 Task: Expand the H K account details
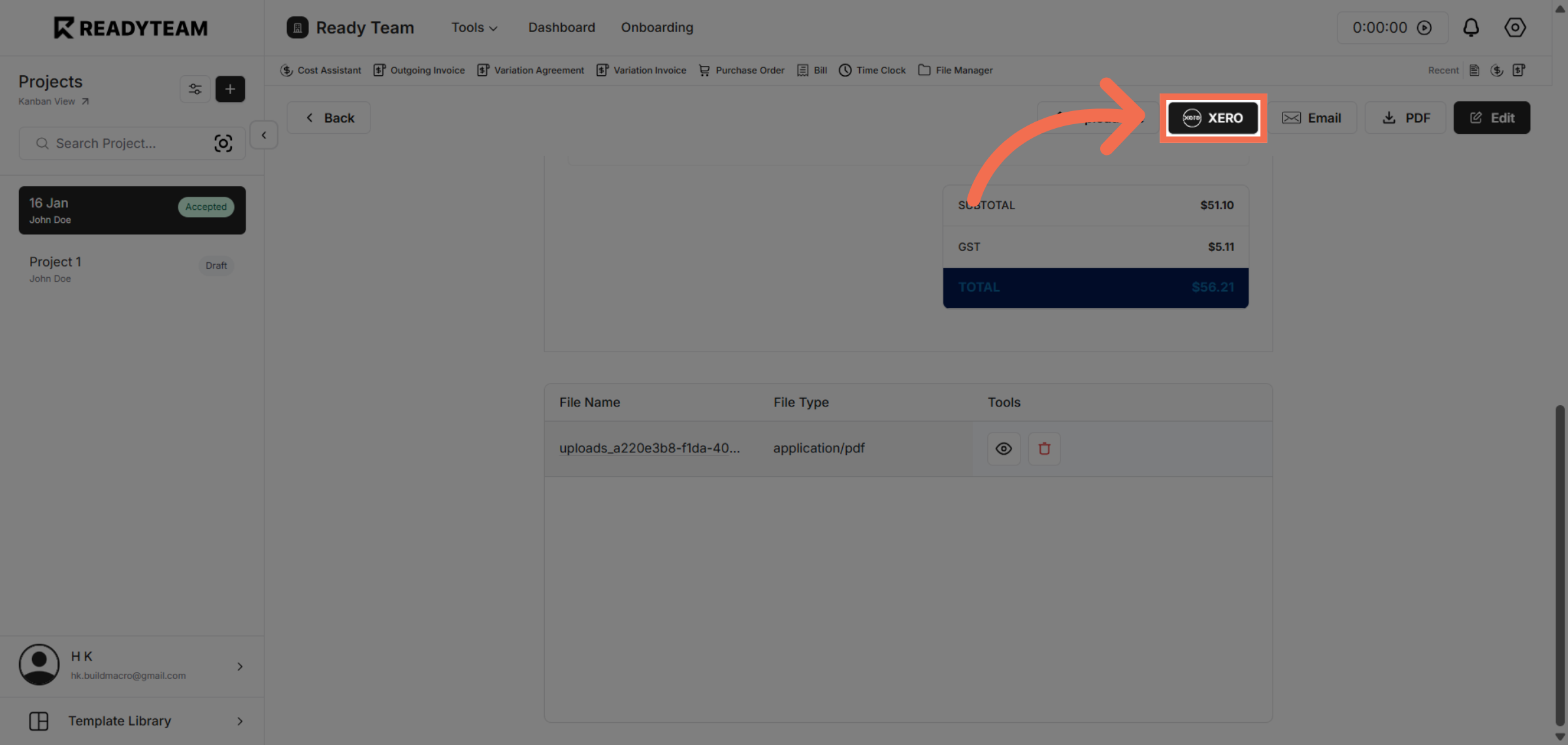[240, 666]
